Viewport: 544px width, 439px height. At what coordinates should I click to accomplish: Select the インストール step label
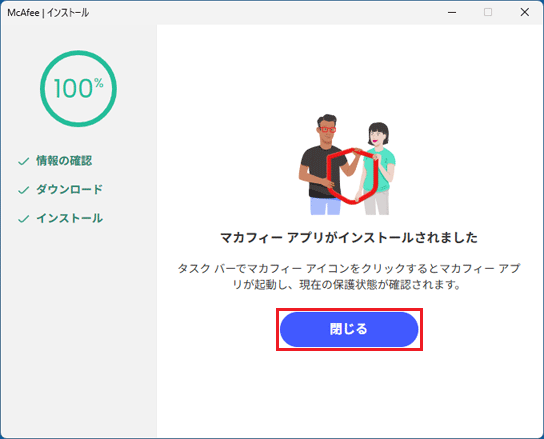pos(69,218)
